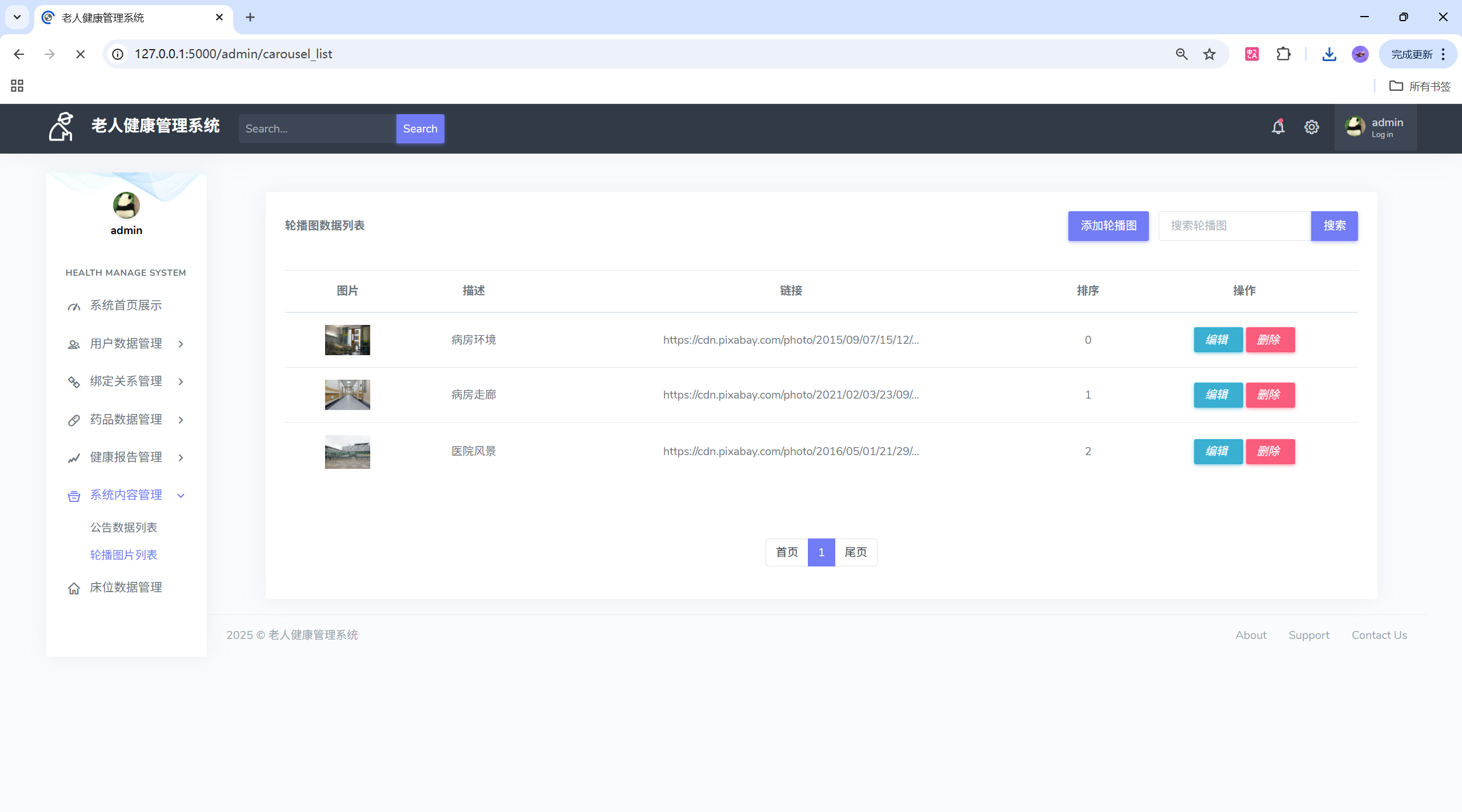
Task: Open the translate page icon
Action: pos(1252,54)
